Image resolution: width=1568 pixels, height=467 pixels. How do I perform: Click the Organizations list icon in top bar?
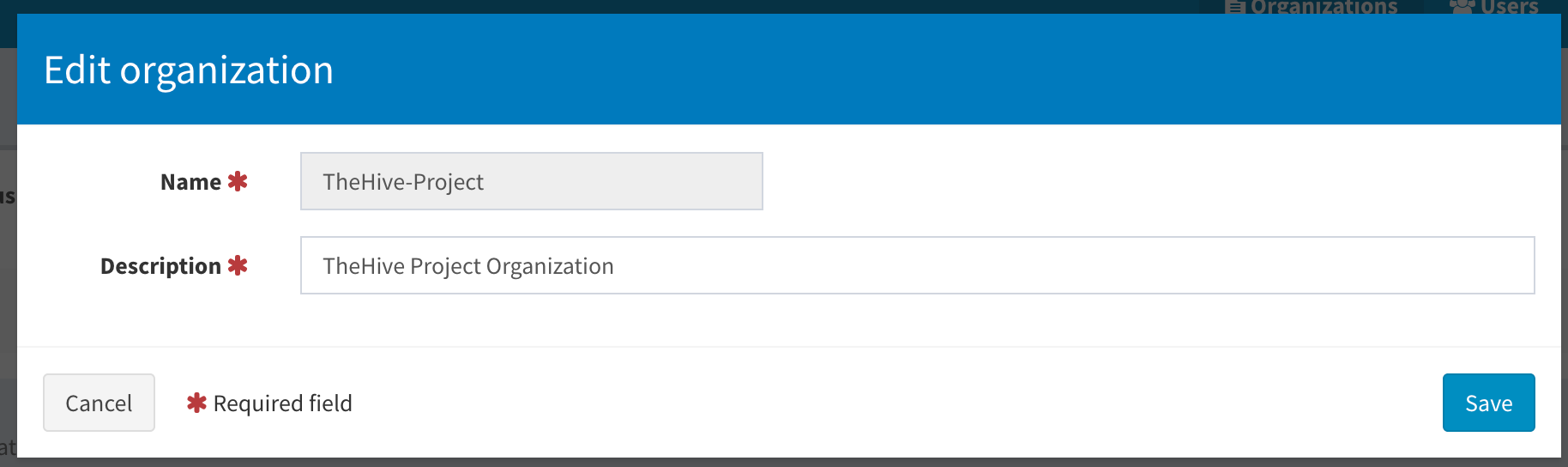pos(1235,7)
